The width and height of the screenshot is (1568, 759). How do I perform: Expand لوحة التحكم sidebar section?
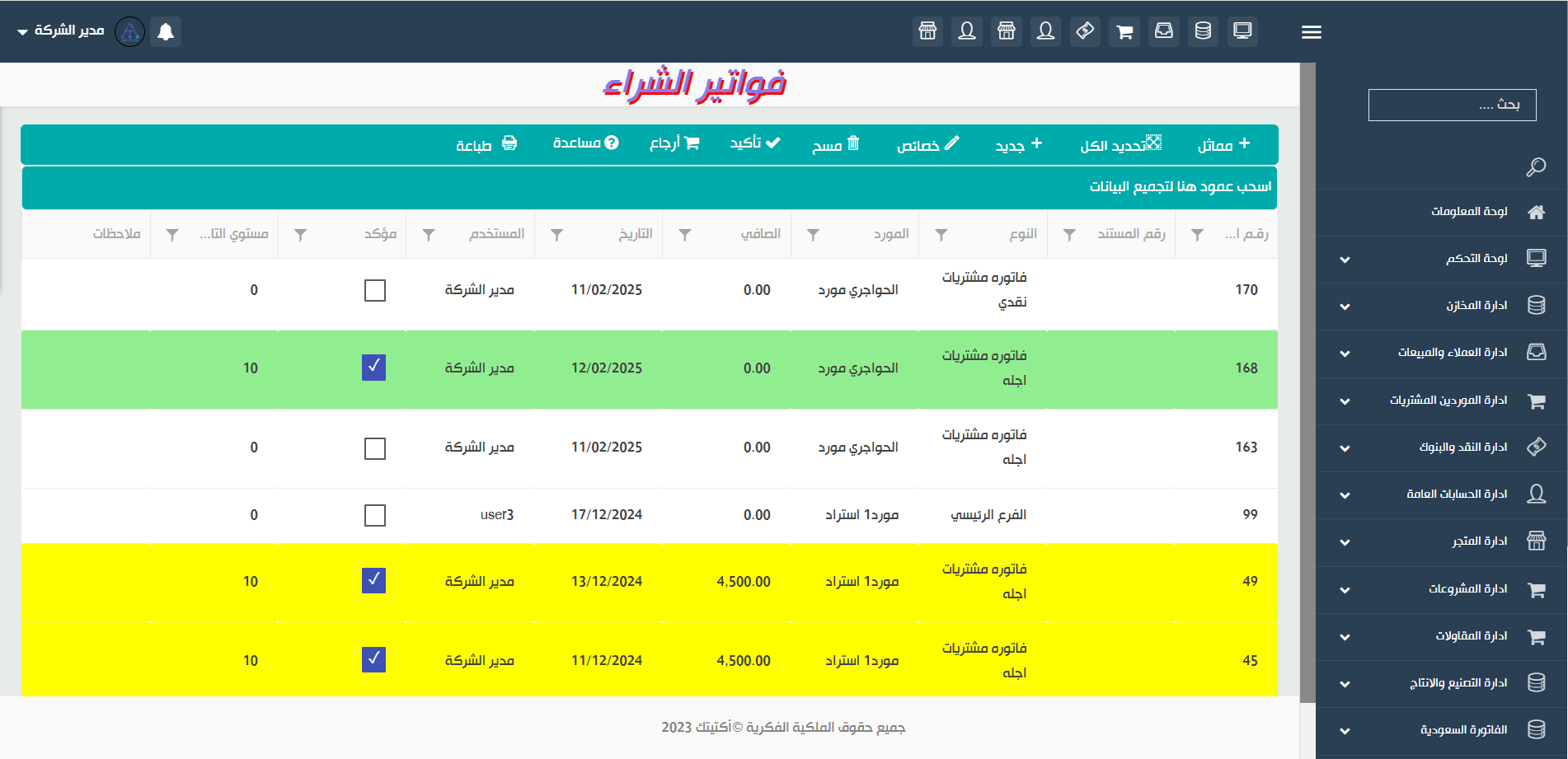point(1345,260)
